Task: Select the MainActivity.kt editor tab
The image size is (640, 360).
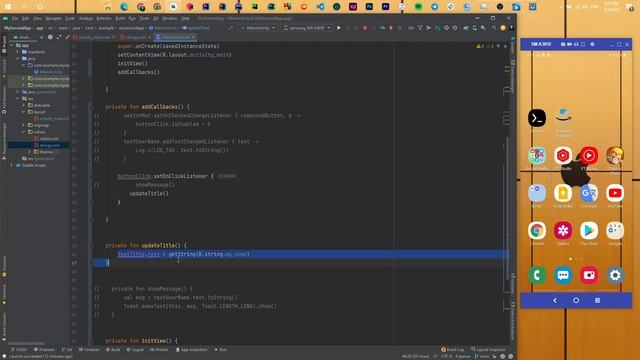Action: click(x=176, y=37)
